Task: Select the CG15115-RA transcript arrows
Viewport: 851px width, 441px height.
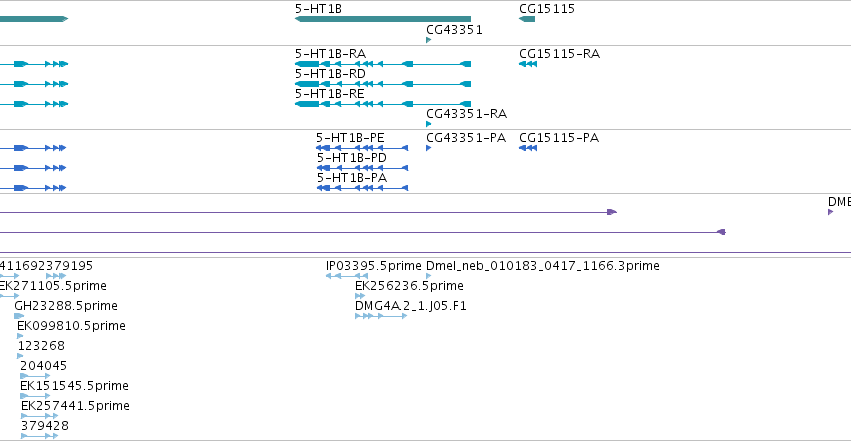Action: (x=528, y=64)
